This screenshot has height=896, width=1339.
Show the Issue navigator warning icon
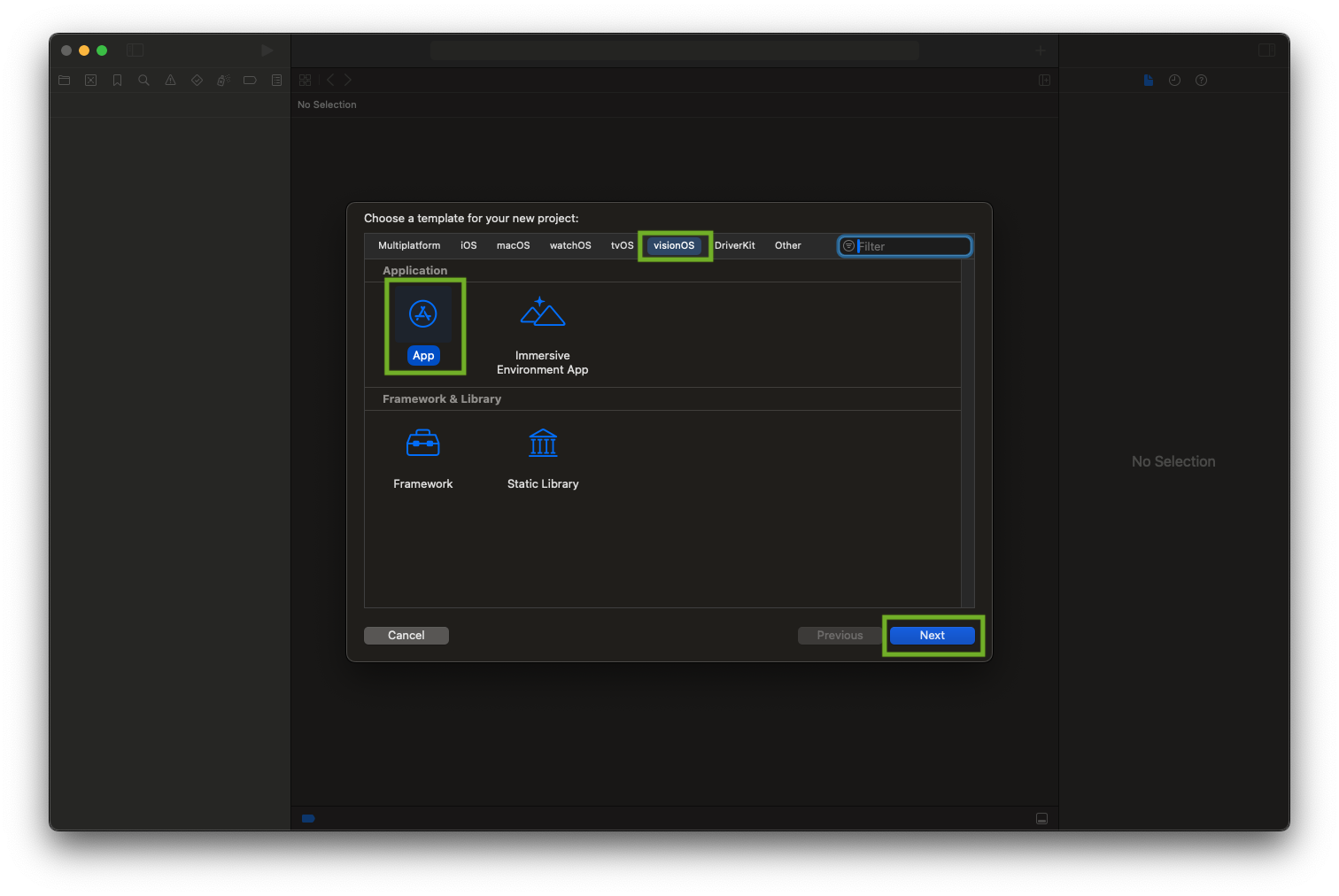(x=170, y=81)
